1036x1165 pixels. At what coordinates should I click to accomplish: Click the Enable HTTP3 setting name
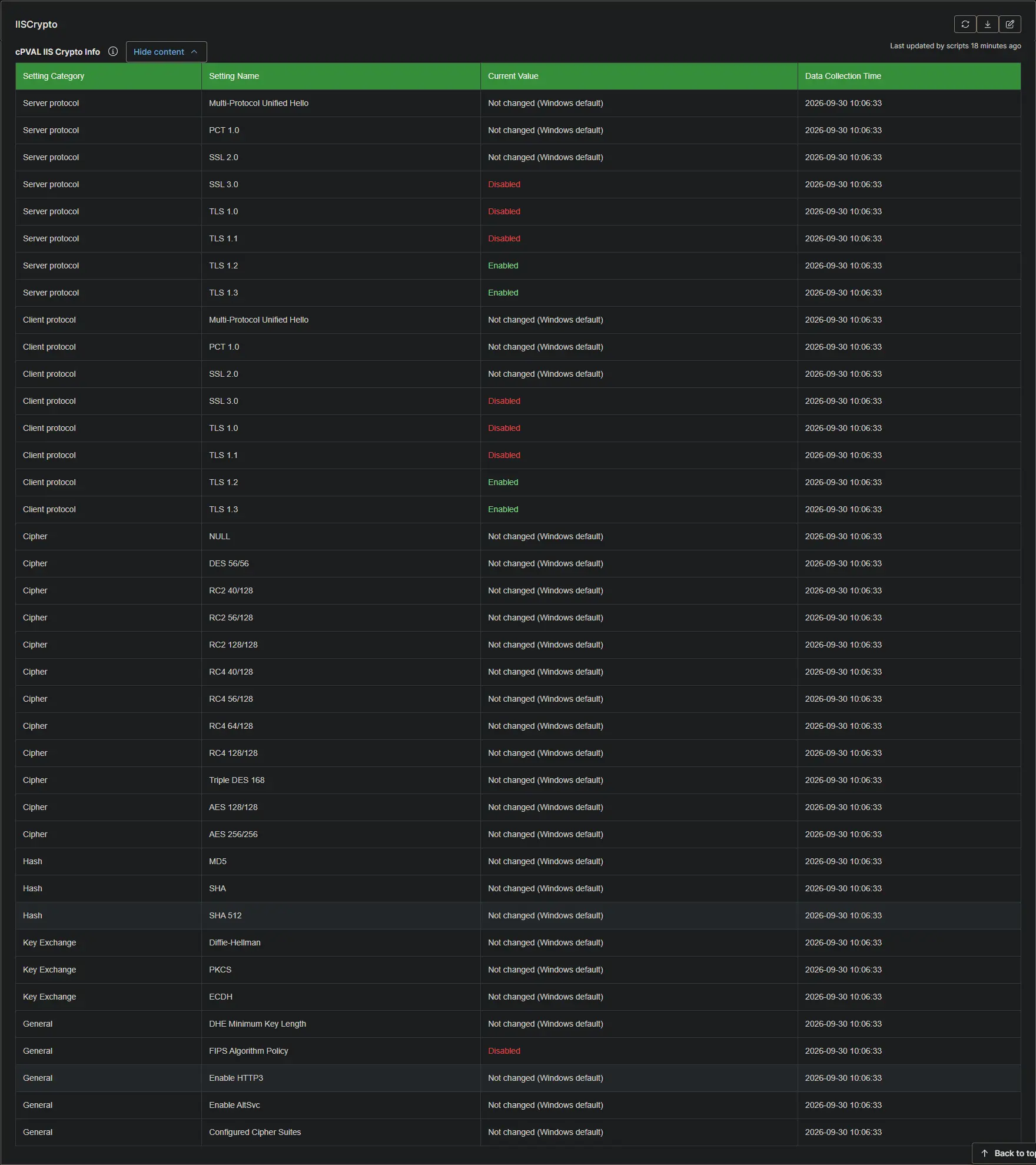tap(236, 1078)
